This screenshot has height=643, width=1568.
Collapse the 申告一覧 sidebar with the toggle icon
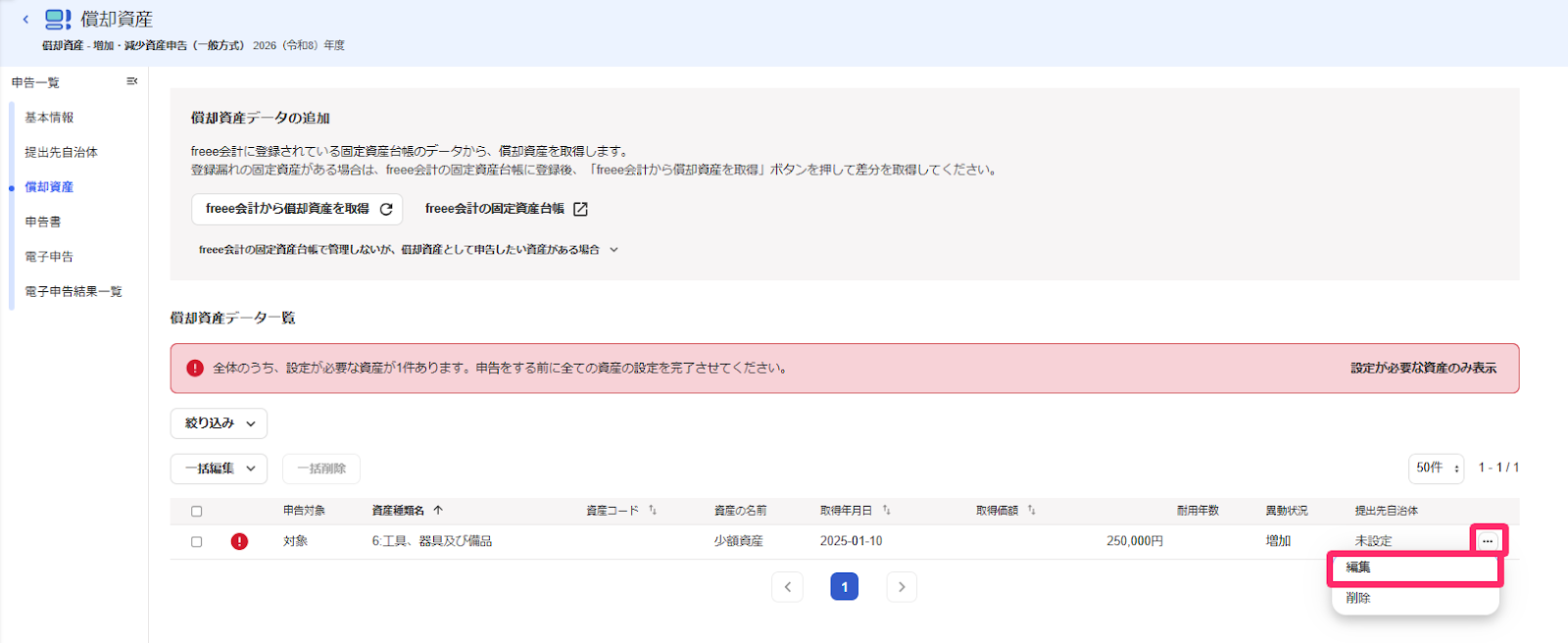tap(132, 81)
